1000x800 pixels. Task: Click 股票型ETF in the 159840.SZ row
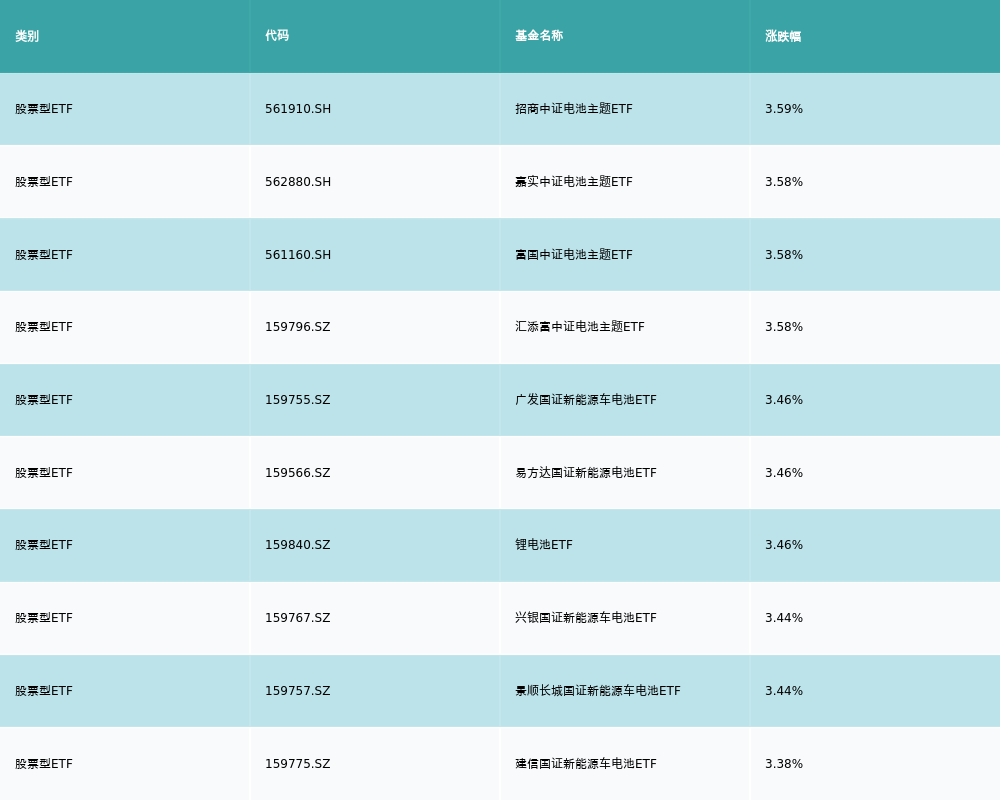coord(44,545)
